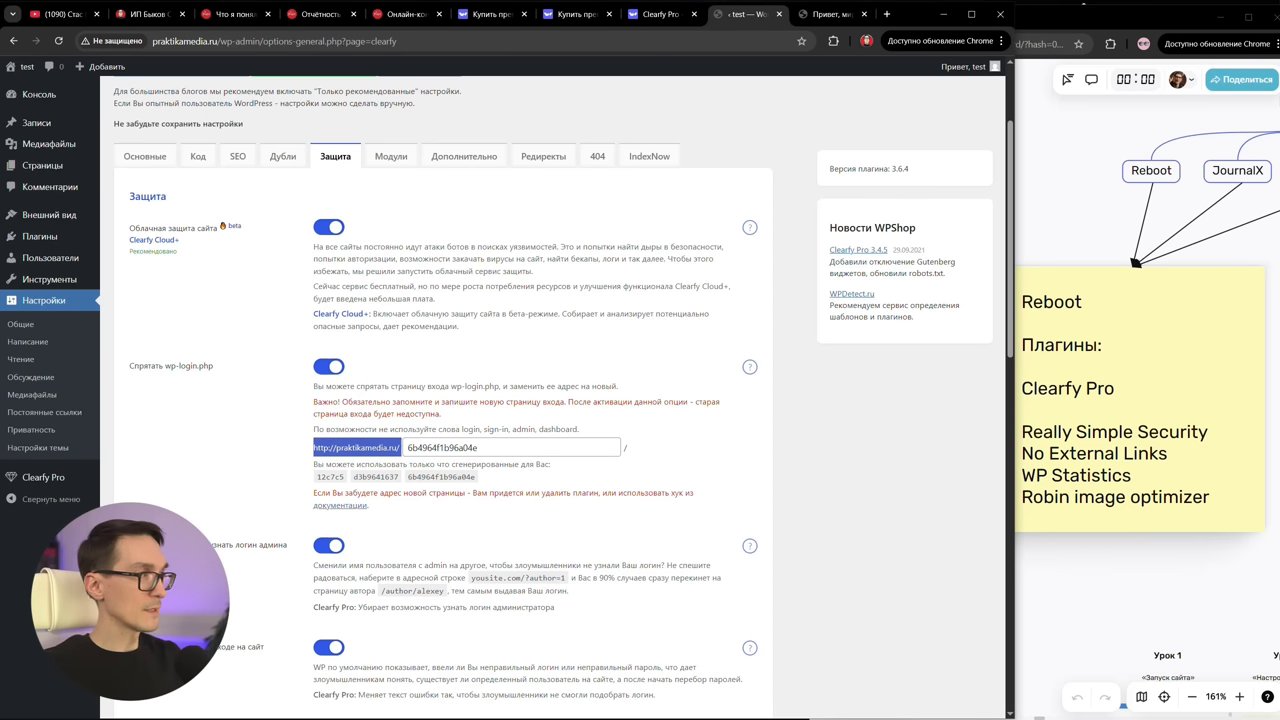Collapse the menu with 'Свернуть меню'
The height and width of the screenshot is (720, 1280).
coord(50,499)
